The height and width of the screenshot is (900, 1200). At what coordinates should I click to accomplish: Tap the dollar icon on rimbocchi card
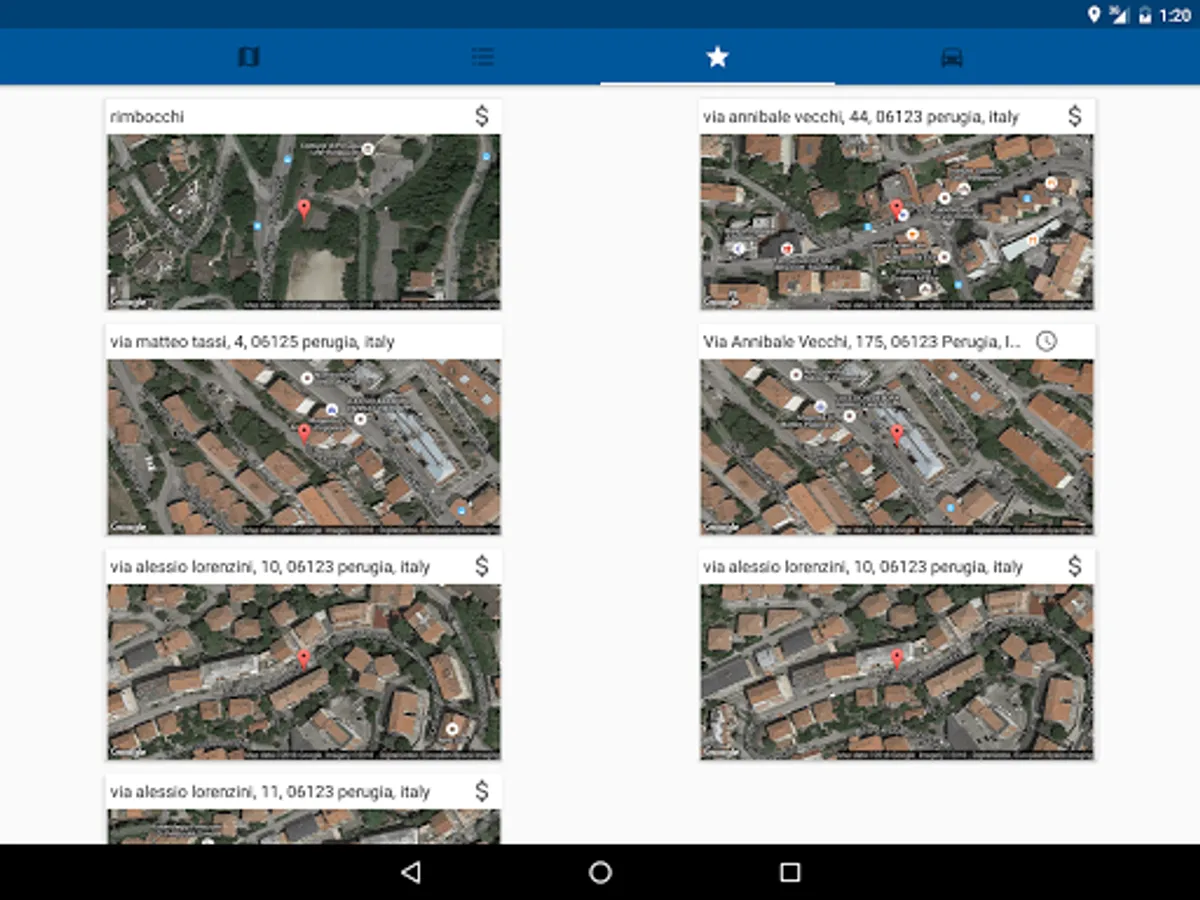point(482,116)
